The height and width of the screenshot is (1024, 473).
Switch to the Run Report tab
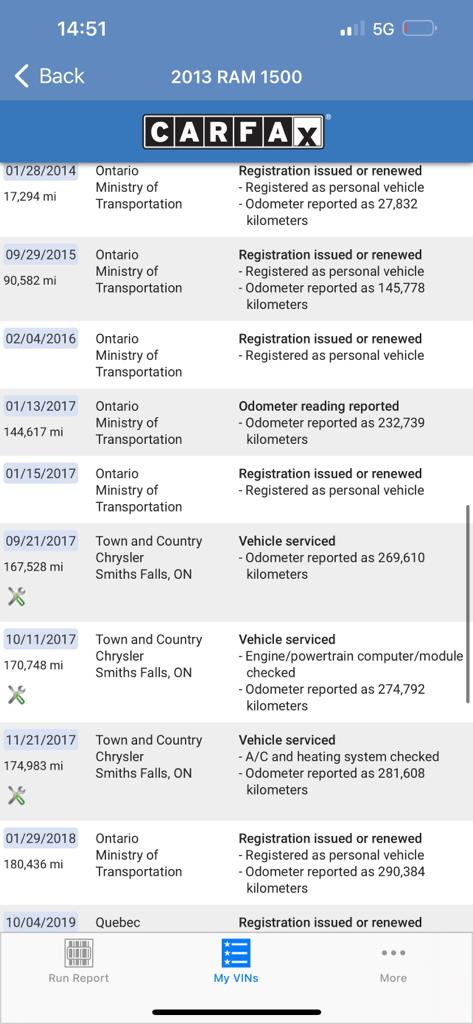tap(78, 961)
